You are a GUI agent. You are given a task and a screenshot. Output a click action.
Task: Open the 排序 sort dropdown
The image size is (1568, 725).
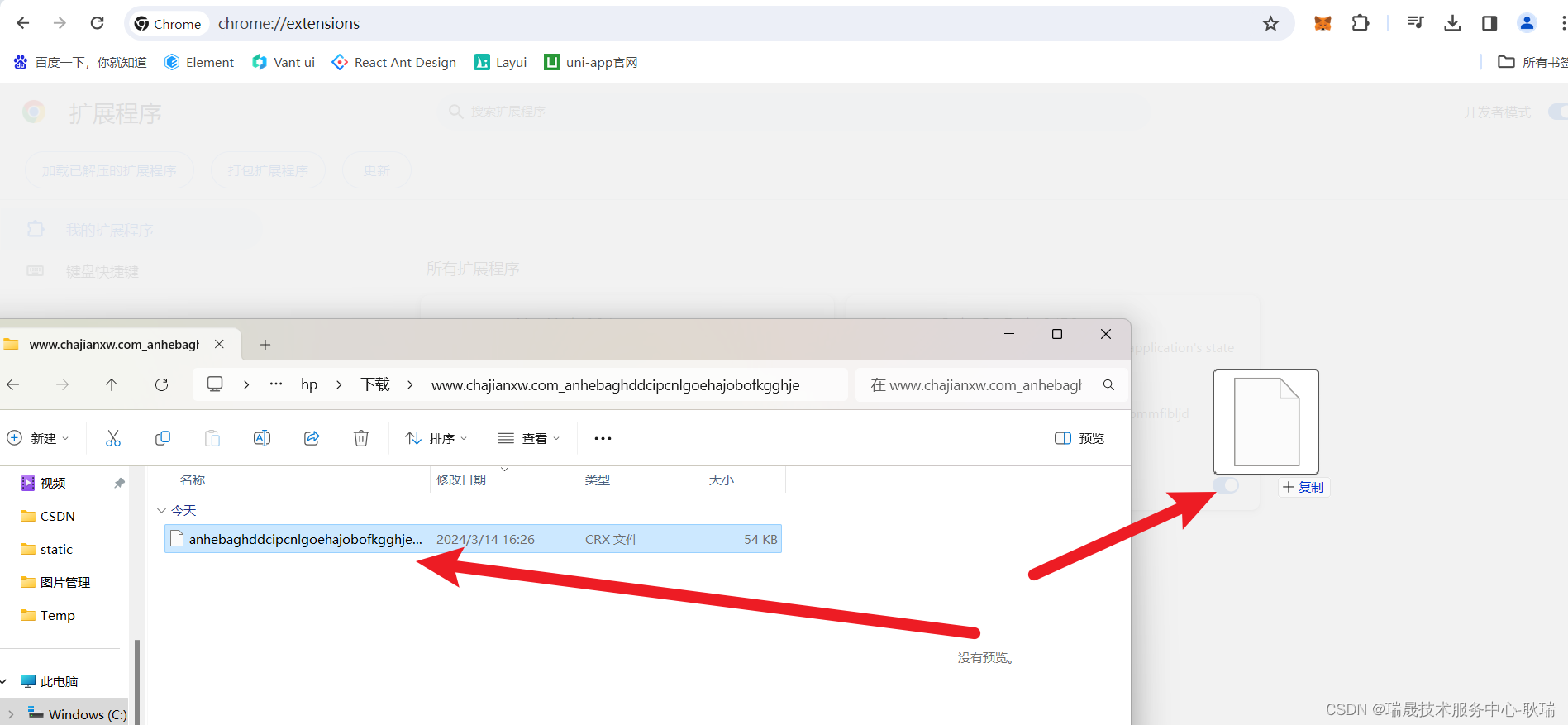(436, 438)
